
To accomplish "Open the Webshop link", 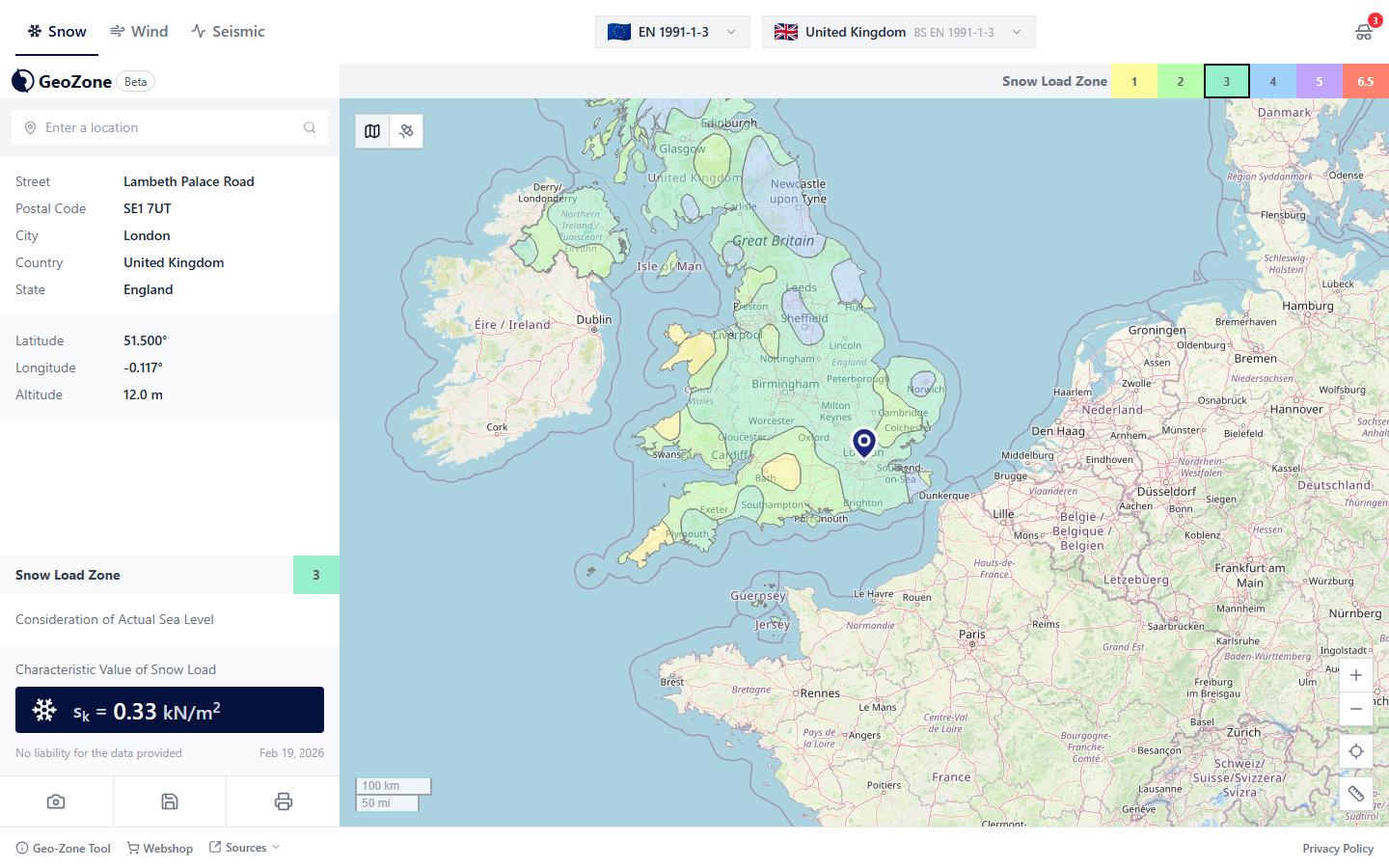I will tap(160, 849).
